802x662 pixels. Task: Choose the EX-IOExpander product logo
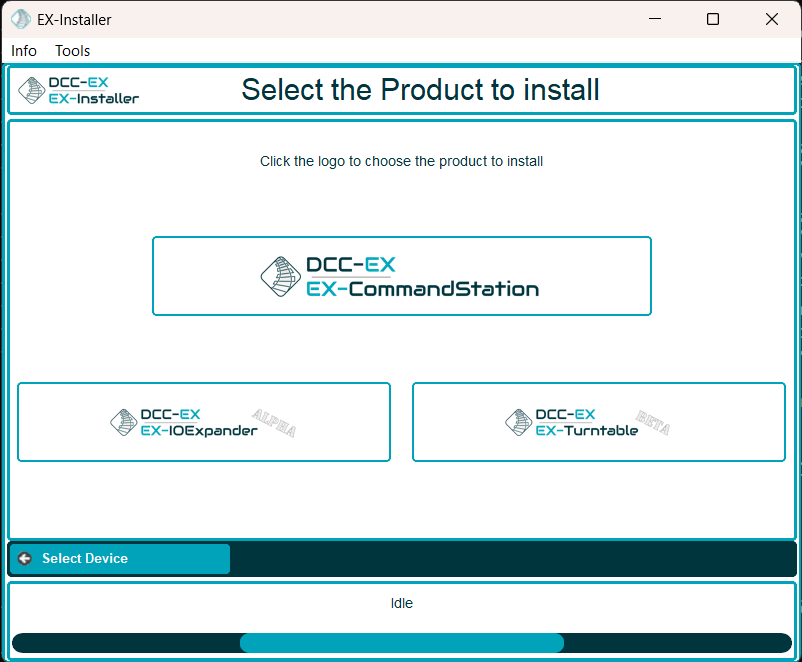[x=204, y=422]
